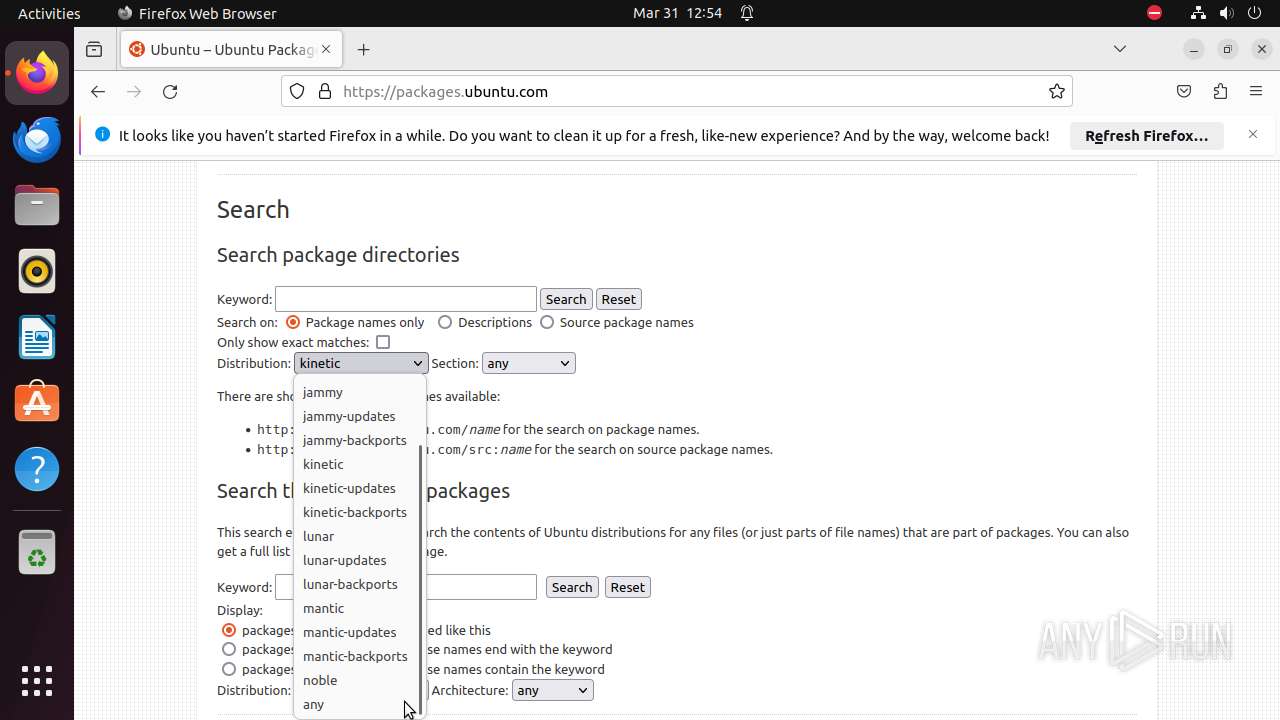The width and height of the screenshot is (1280, 720).
Task: Open the Firefox View recent browsing icon
Action: pyautogui.click(x=94, y=49)
